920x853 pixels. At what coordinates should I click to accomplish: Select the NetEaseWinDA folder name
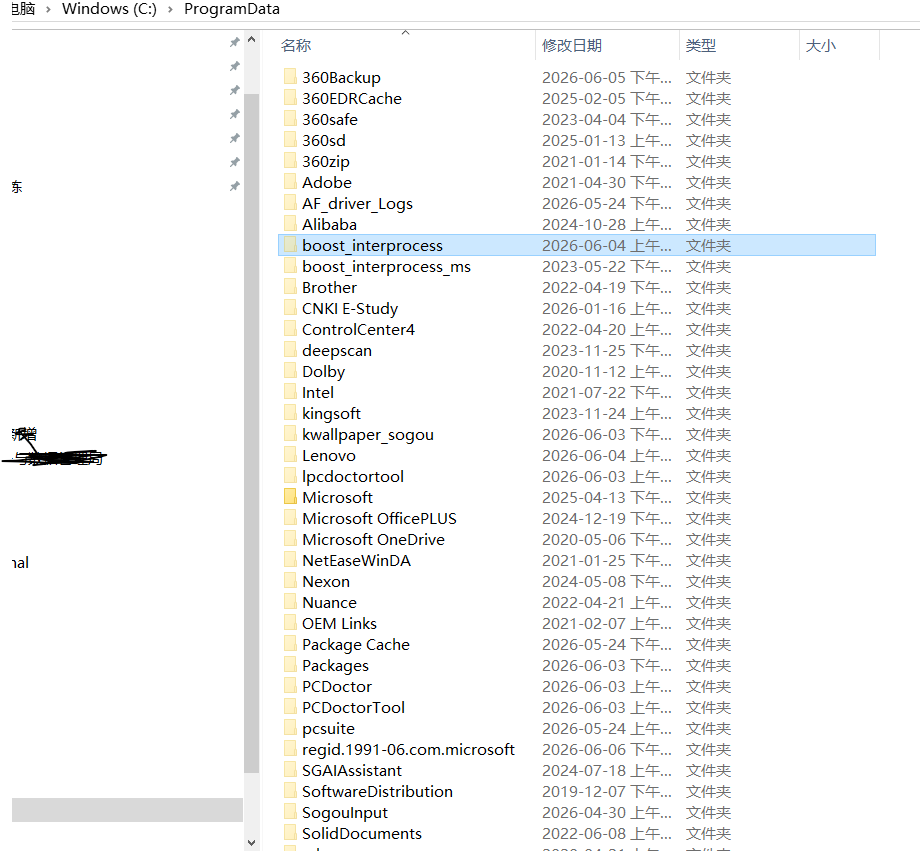click(x=356, y=560)
